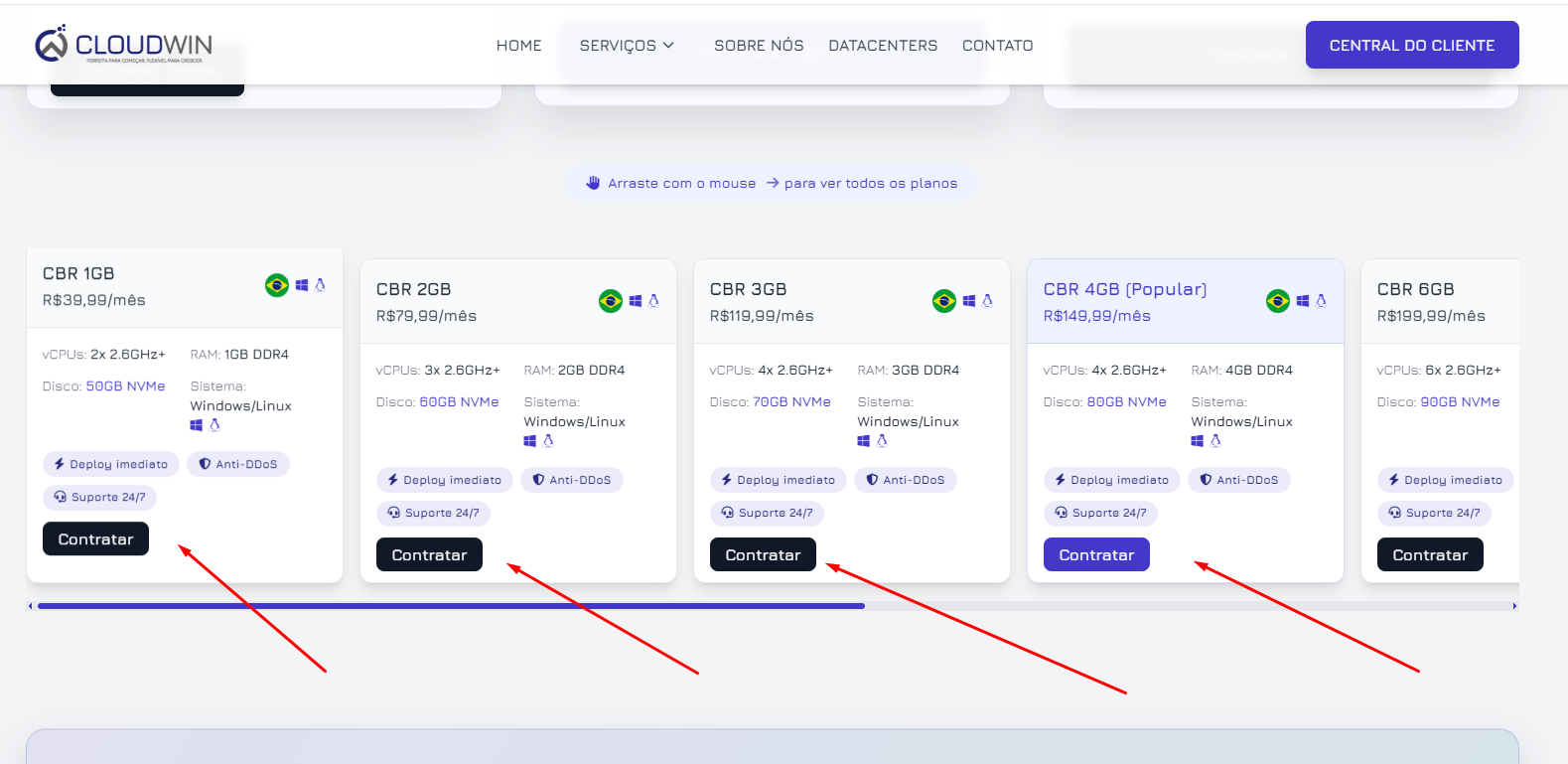This screenshot has height=764, width=1568.
Task: Expand the Serviços dropdown menu
Action: click(x=627, y=46)
